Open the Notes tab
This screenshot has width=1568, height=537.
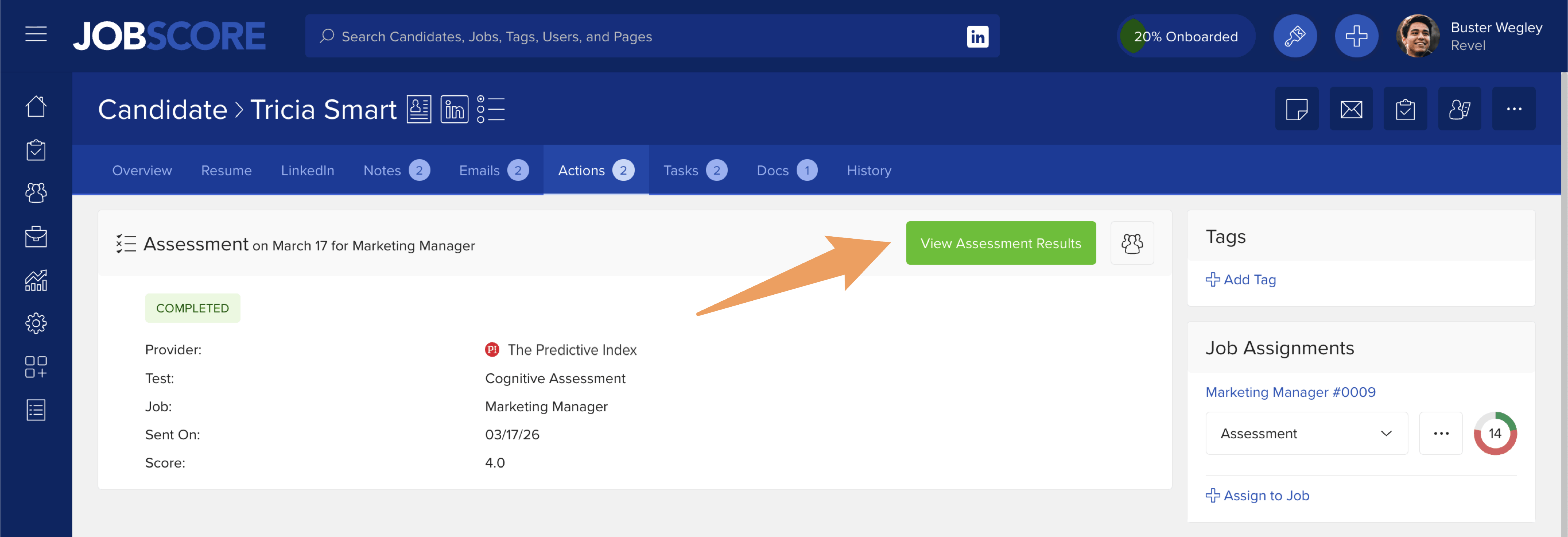[x=396, y=171]
